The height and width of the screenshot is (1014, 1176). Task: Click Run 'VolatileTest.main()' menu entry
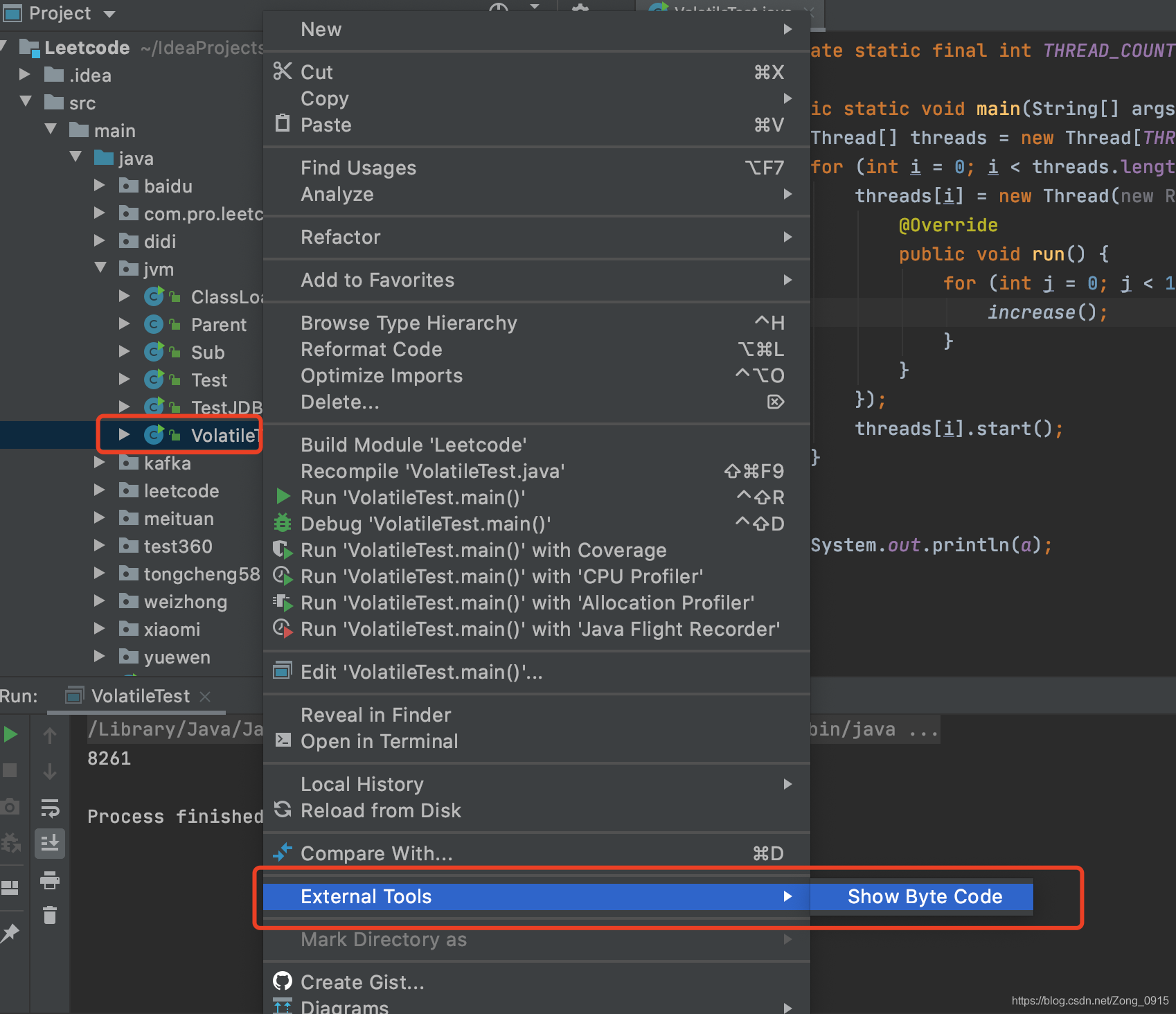(537, 497)
